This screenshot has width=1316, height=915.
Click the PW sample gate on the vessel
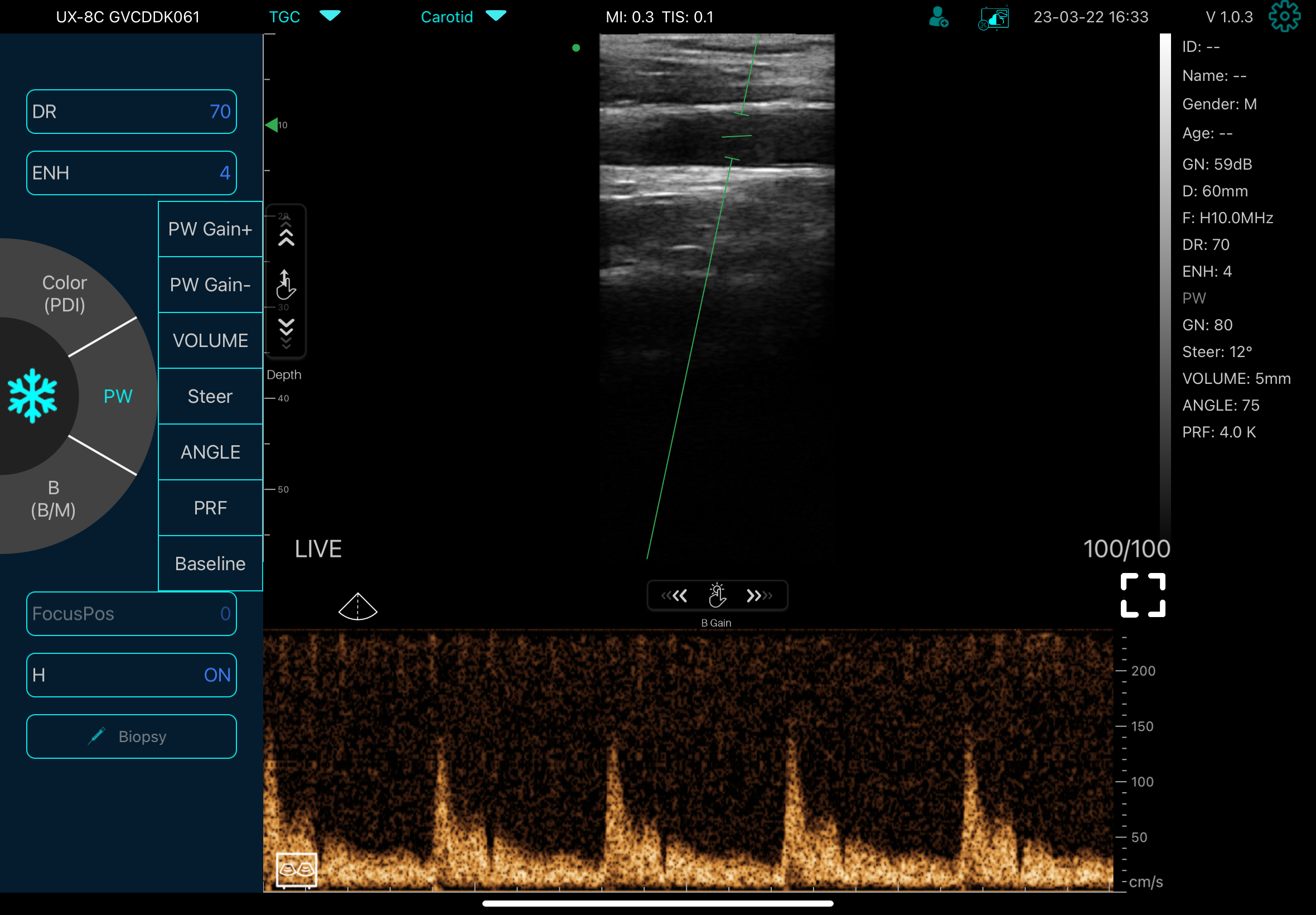(737, 136)
